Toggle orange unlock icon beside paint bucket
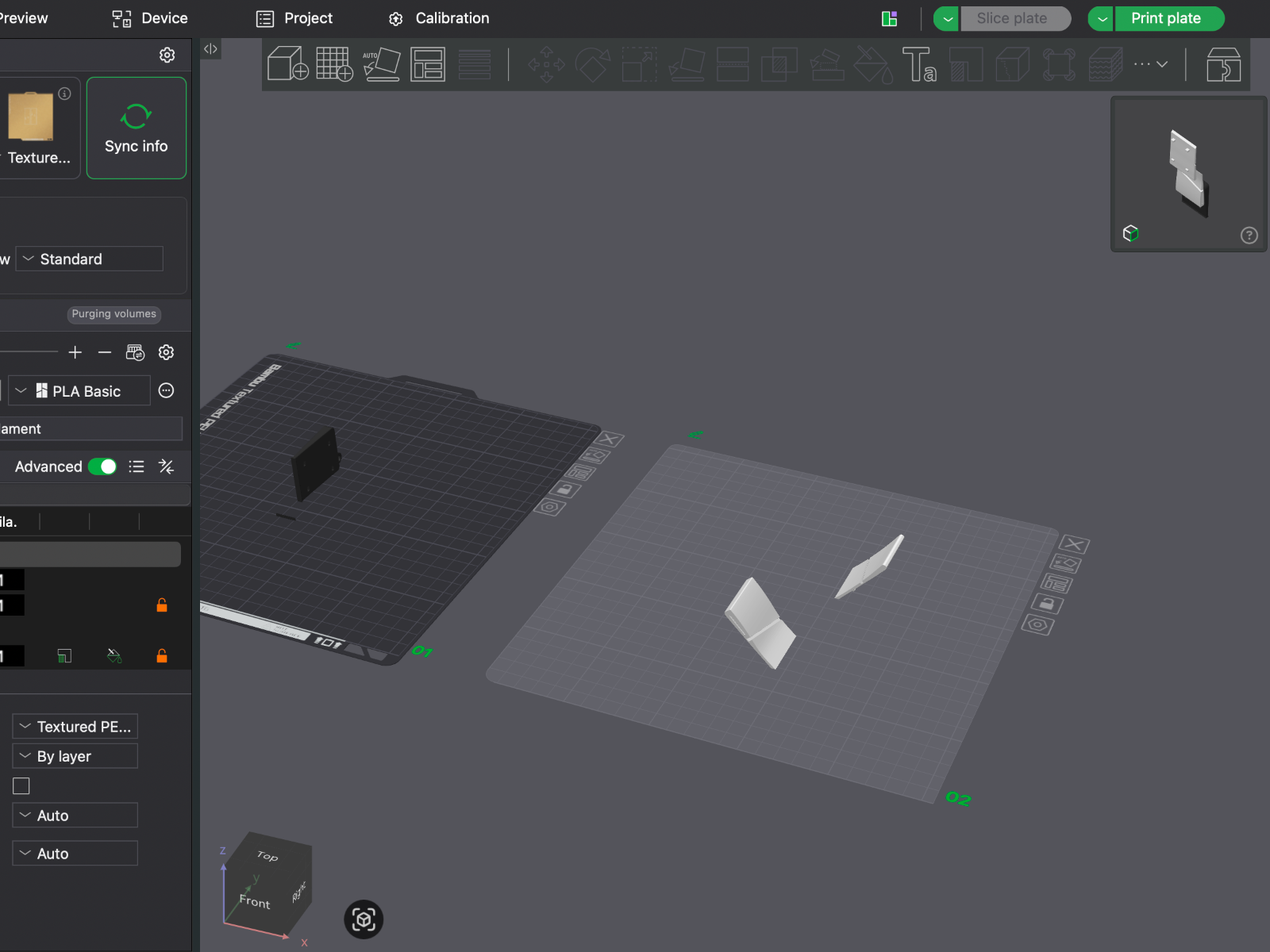The height and width of the screenshot is (952, 1270). [x=162, y=655]
